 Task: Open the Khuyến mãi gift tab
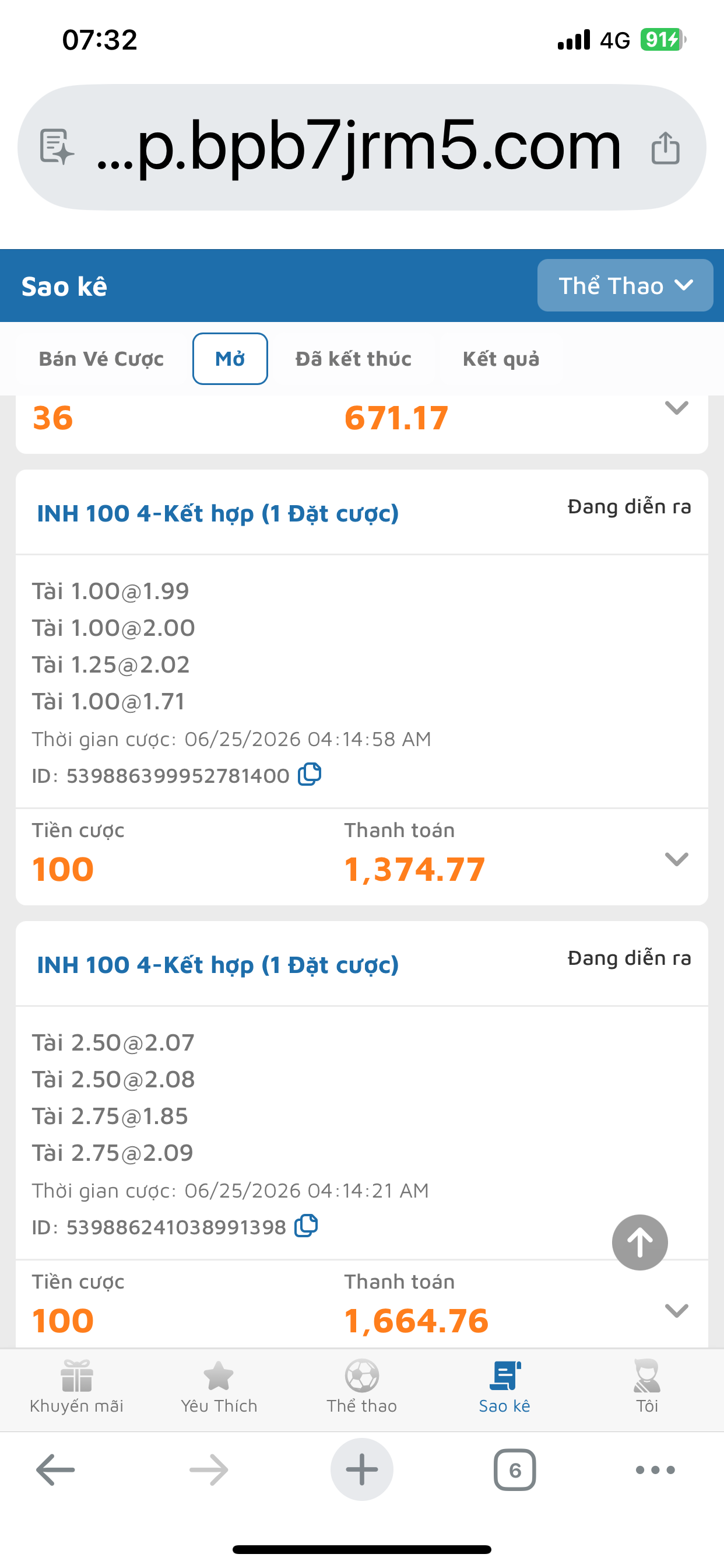[x=77, y=1387]
